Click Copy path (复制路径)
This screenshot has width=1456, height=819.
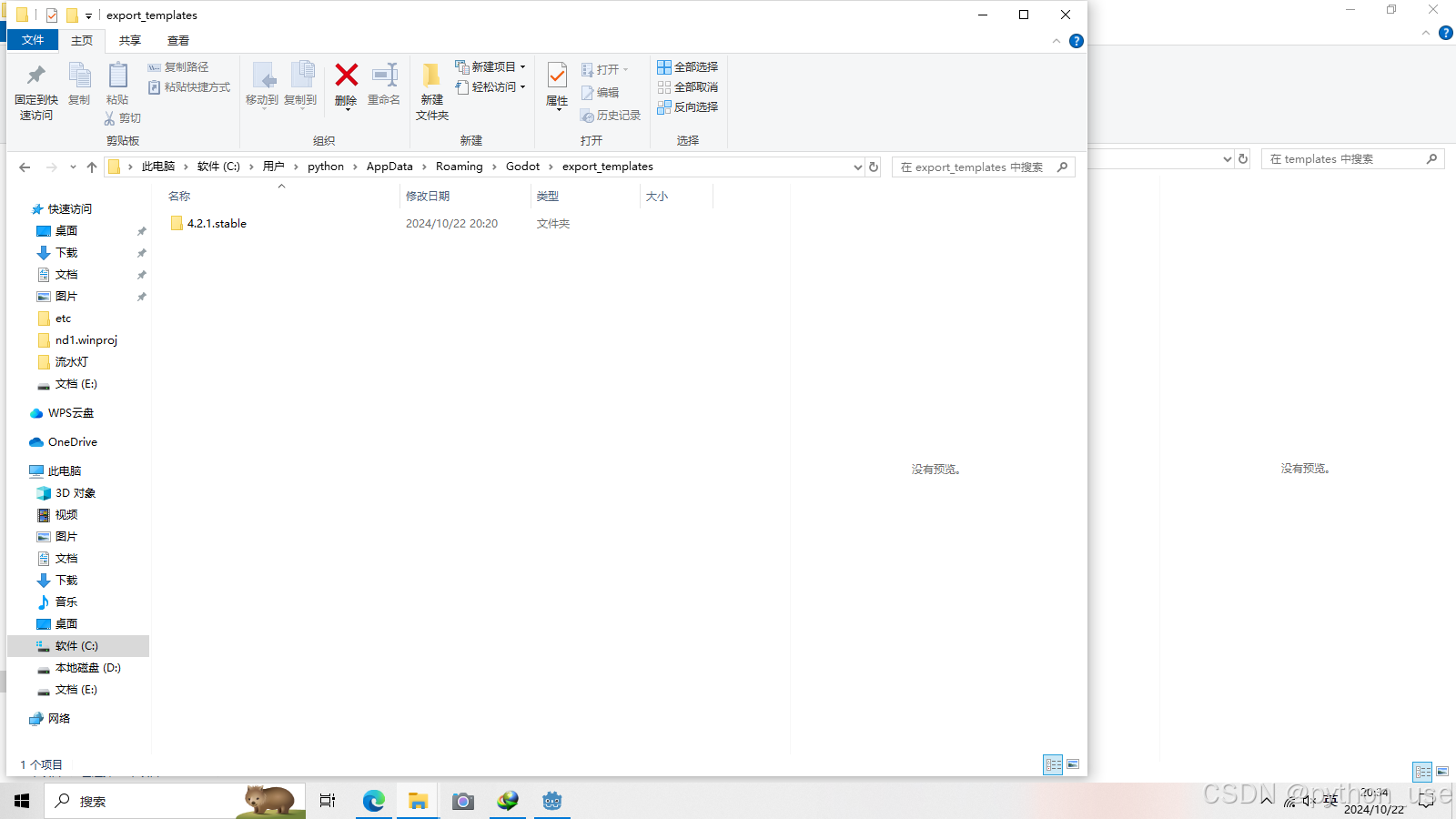click(x=178, y=67)
